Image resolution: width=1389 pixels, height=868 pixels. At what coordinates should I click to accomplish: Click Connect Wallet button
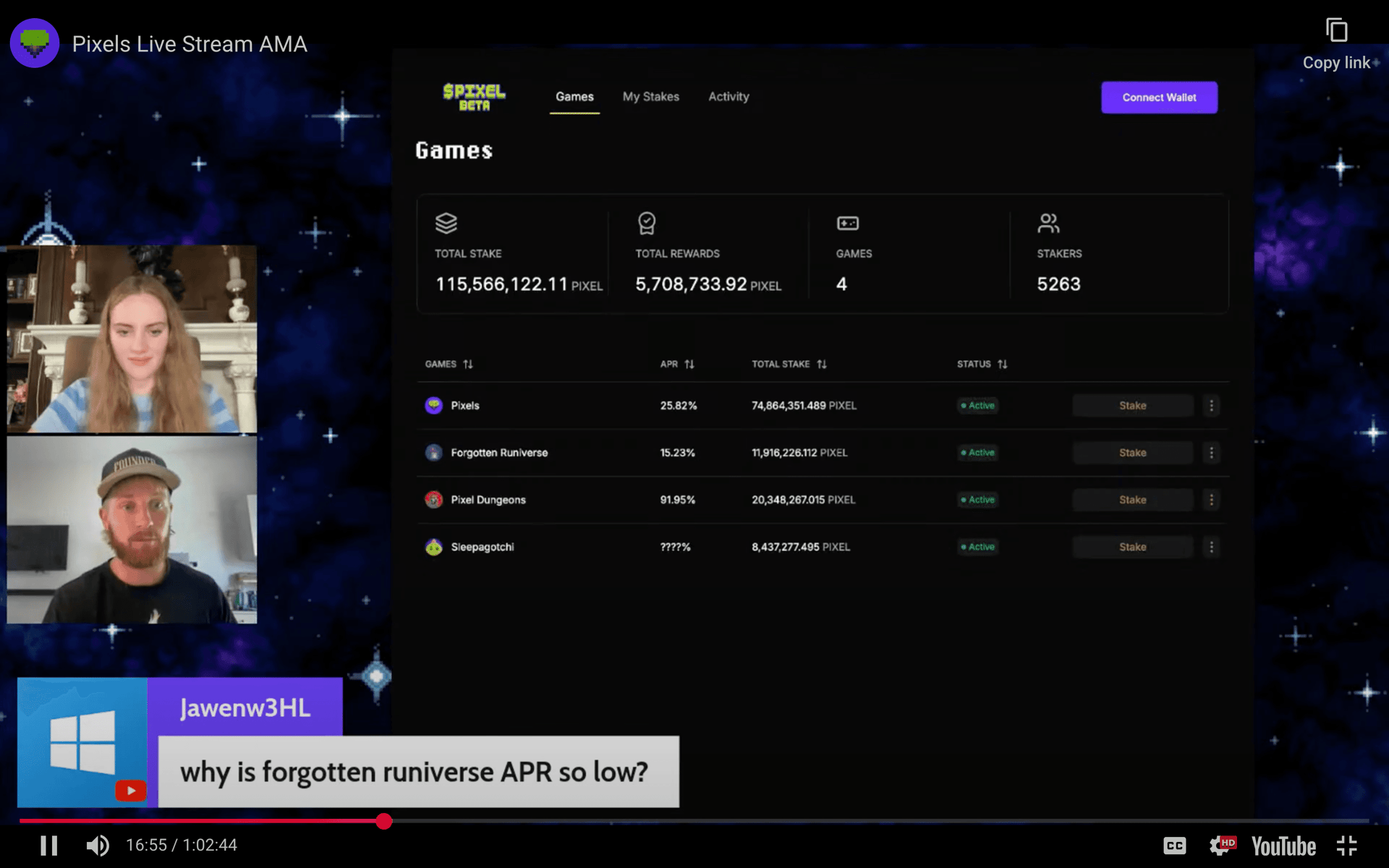(1159, 98)
